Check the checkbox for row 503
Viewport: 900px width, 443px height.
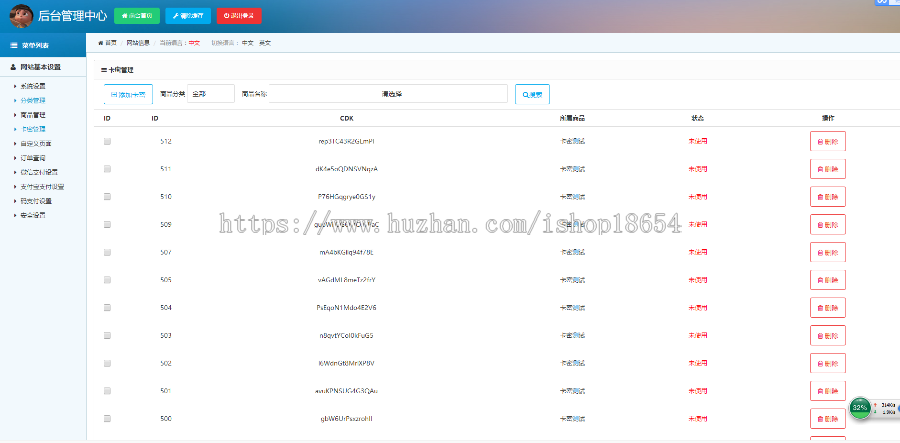coord(107,335)
